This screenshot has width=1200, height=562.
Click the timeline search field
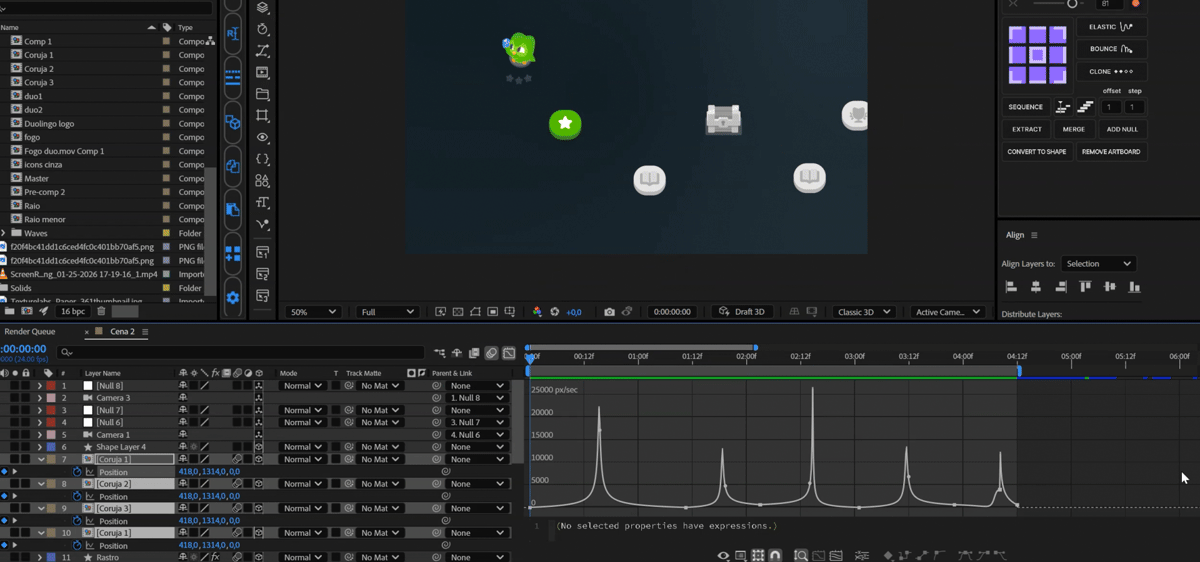pos(242,352)
